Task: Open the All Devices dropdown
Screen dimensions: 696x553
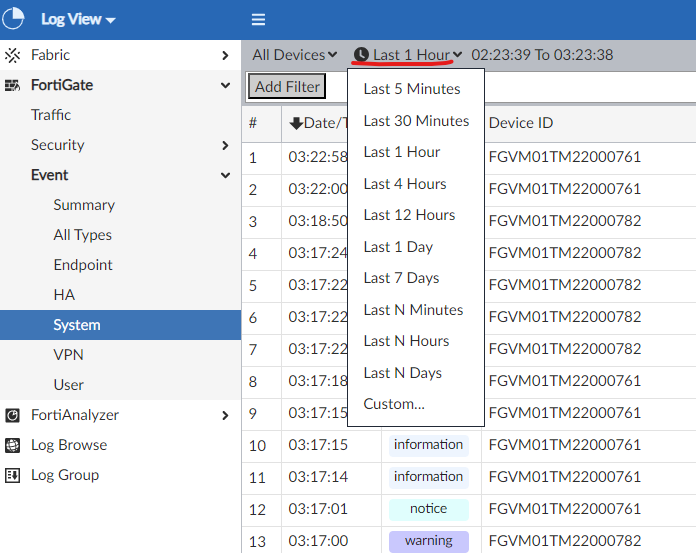Action: coord(295,55)
